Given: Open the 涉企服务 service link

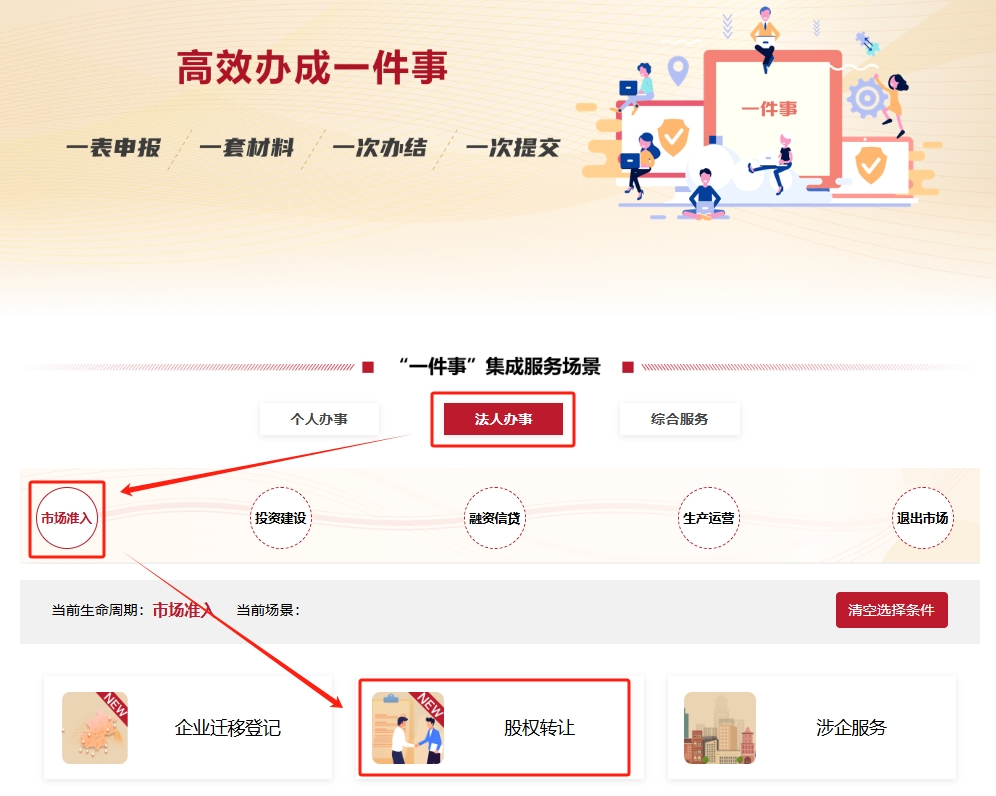Looking at the screenshot, I should [x=851, y=727].
